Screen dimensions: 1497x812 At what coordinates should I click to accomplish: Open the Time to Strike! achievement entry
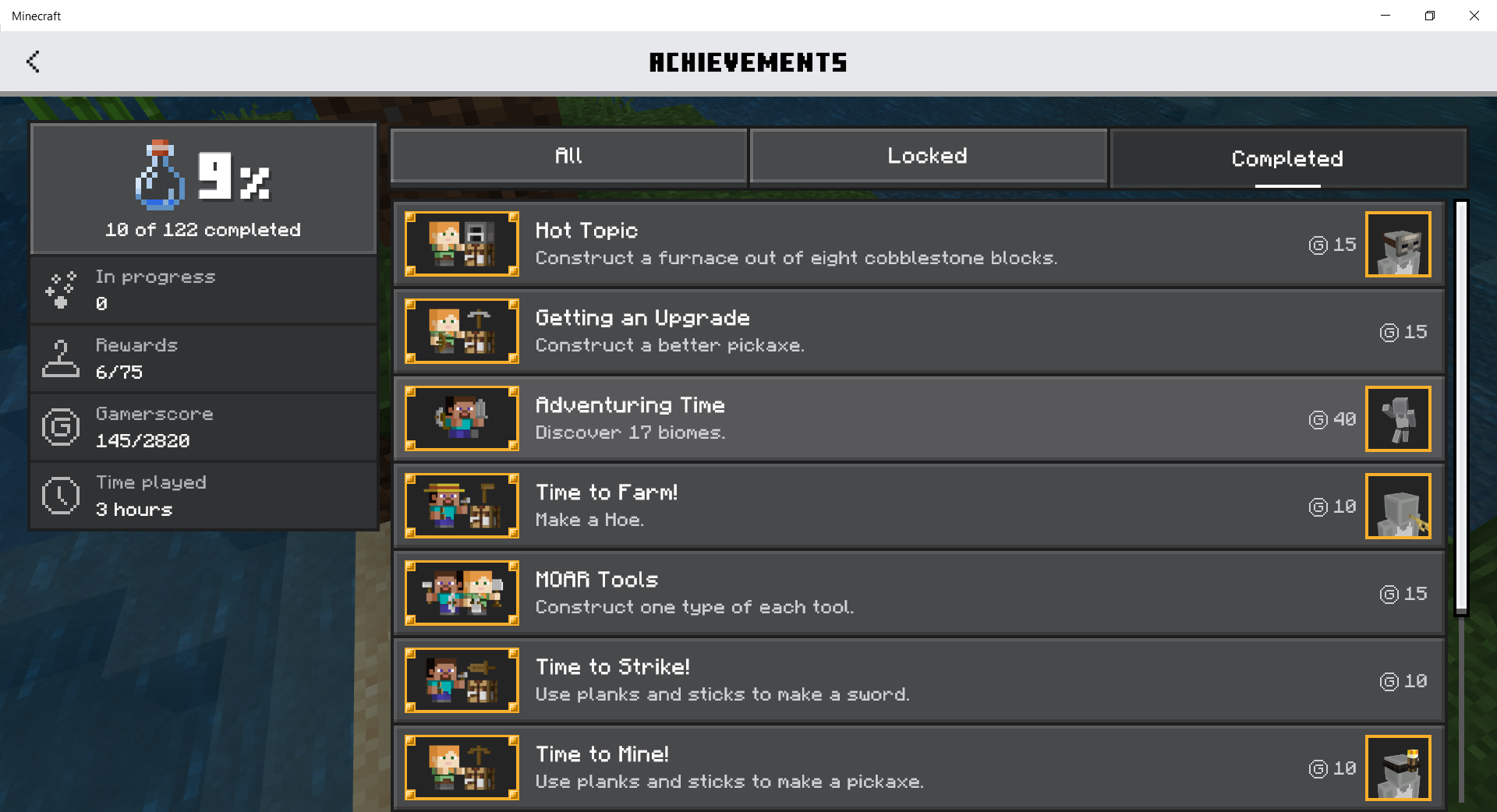(x=919, y=680)
